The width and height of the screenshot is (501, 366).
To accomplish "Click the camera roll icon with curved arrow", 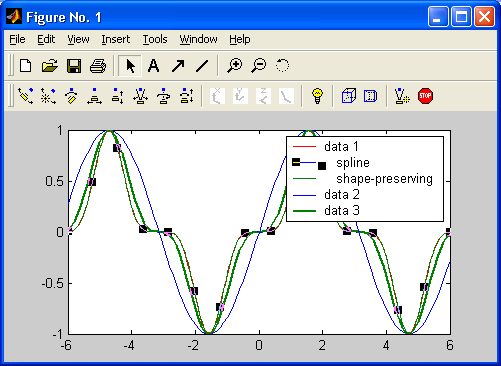I will pos(163,96).
